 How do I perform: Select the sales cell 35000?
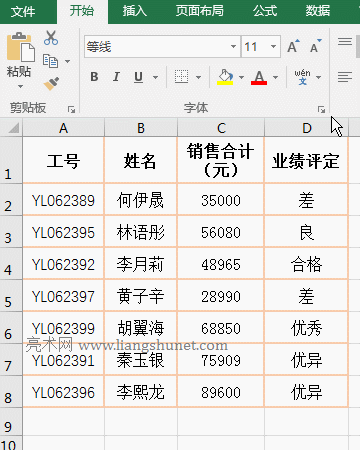pyautogui.click(x=221, y=199)
